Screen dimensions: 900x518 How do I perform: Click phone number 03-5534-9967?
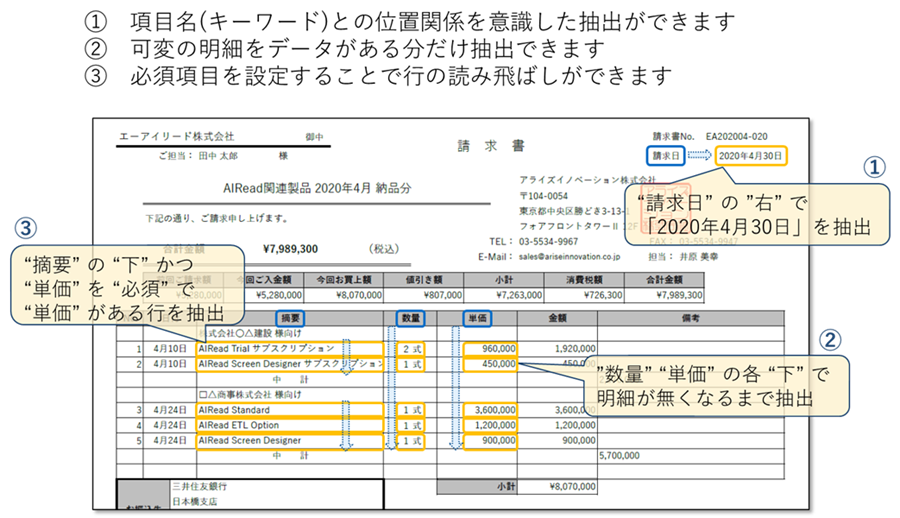(548, 242)
